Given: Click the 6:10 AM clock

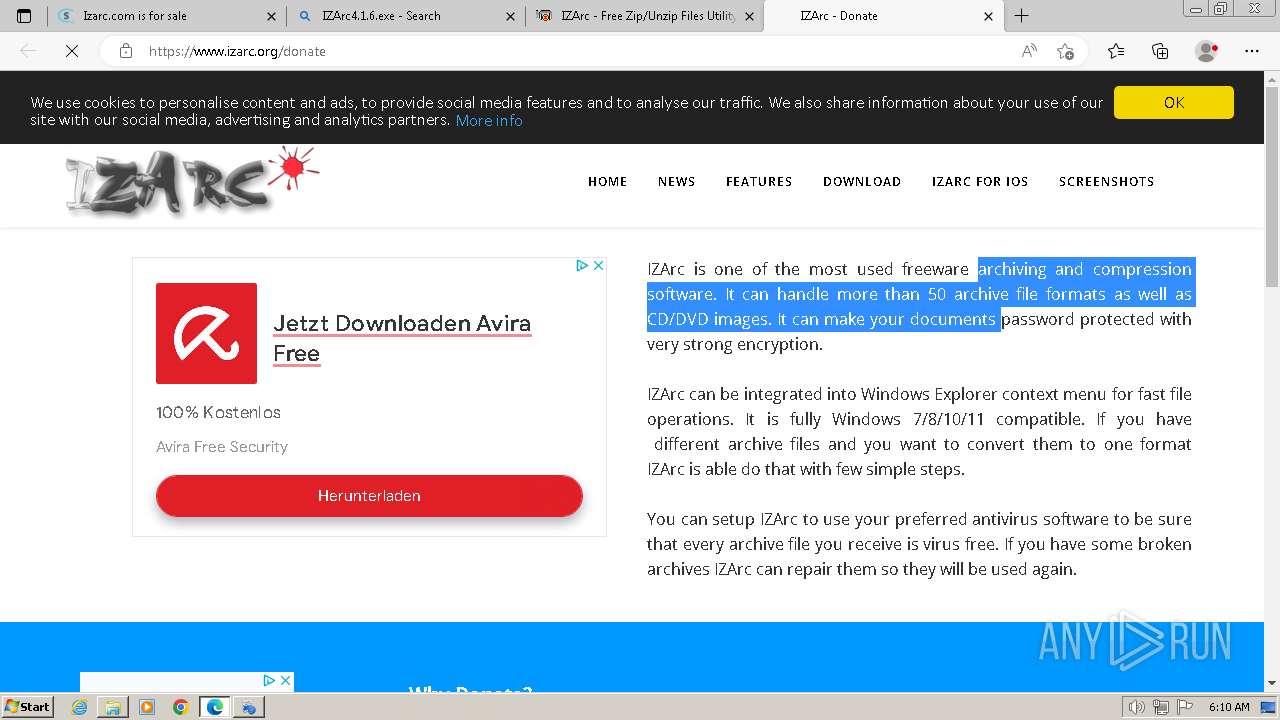Looking at the screenshot, I should [x=1229, y=707].
